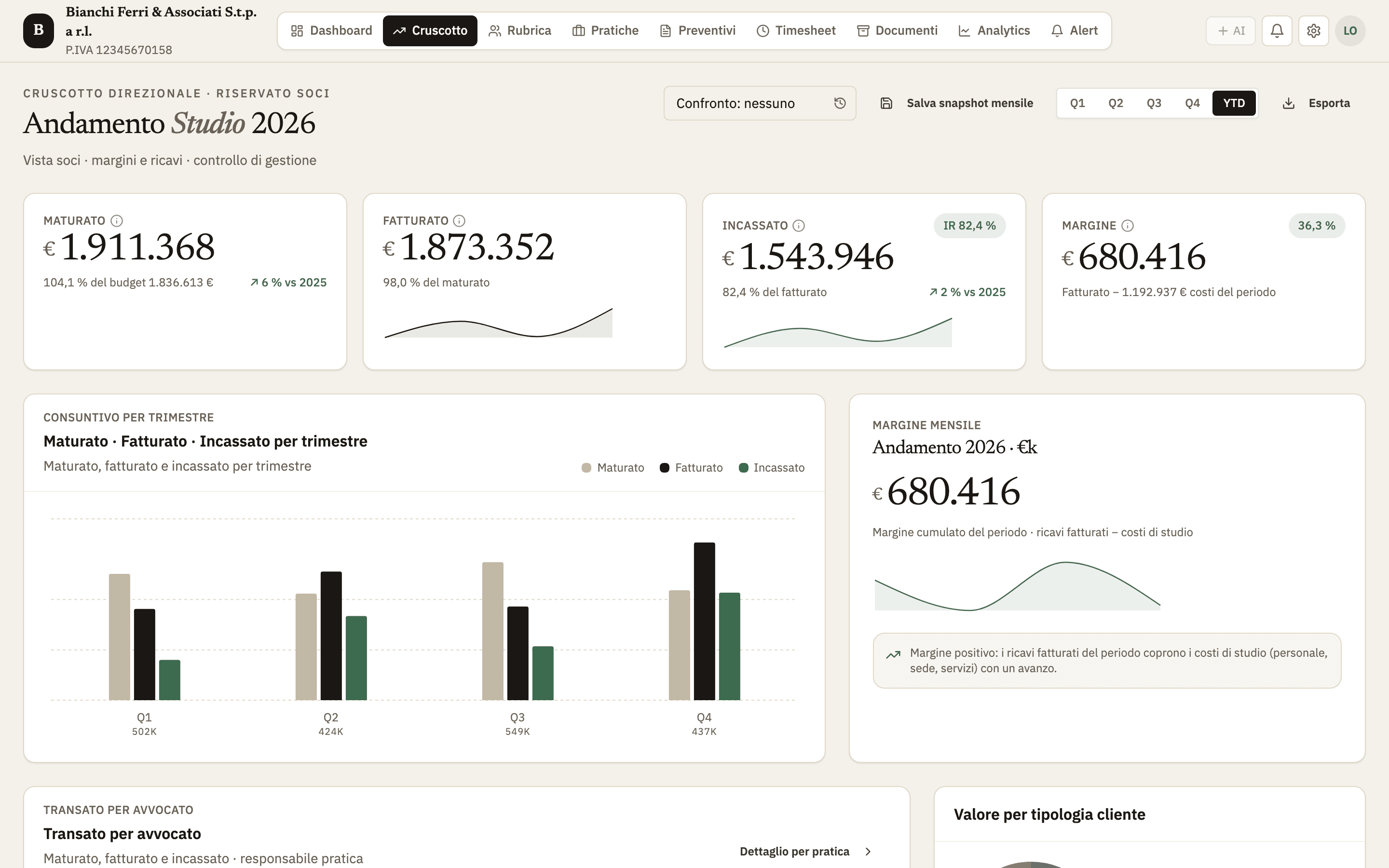Select the Q3 period toggle
1389x868 pixels.
tap(1154, 103)
